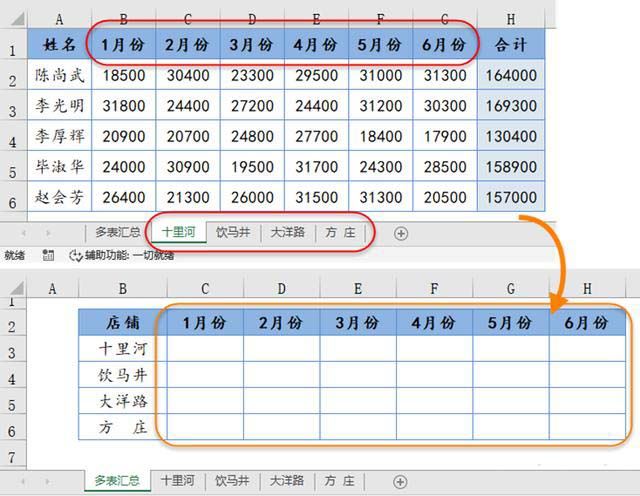
Task: Select row header for the 陈尚武 row
Action: (x=13, y=75)
